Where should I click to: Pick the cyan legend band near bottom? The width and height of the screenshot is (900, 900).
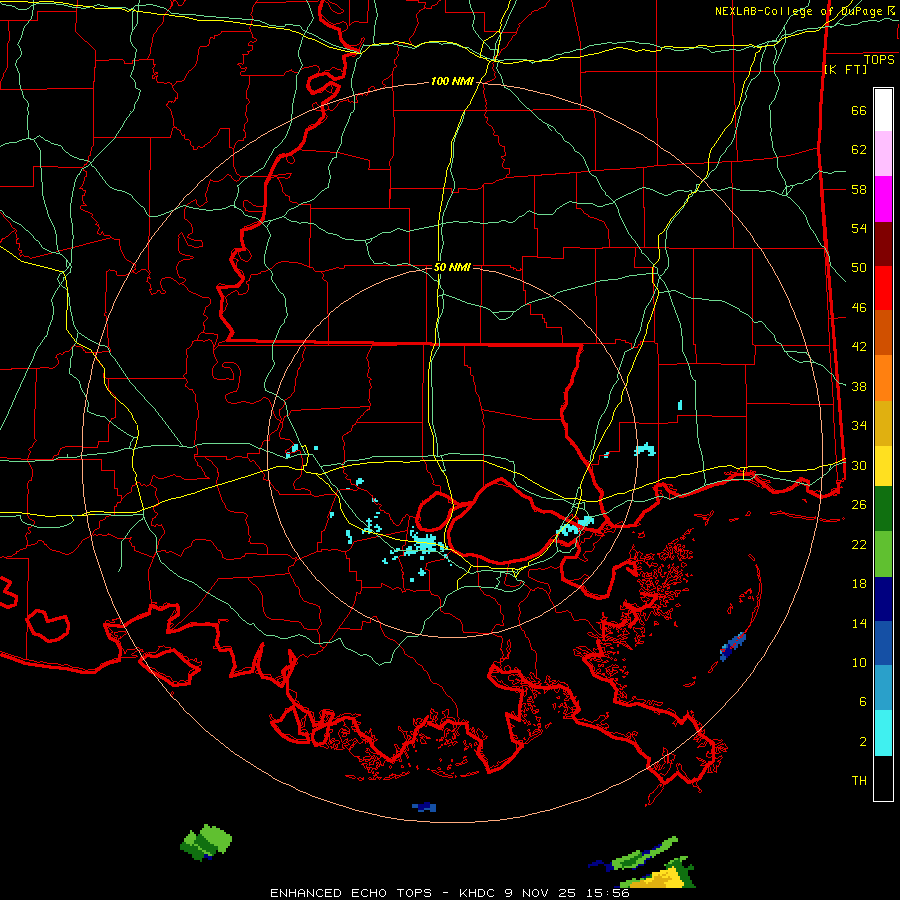[883, 733]
